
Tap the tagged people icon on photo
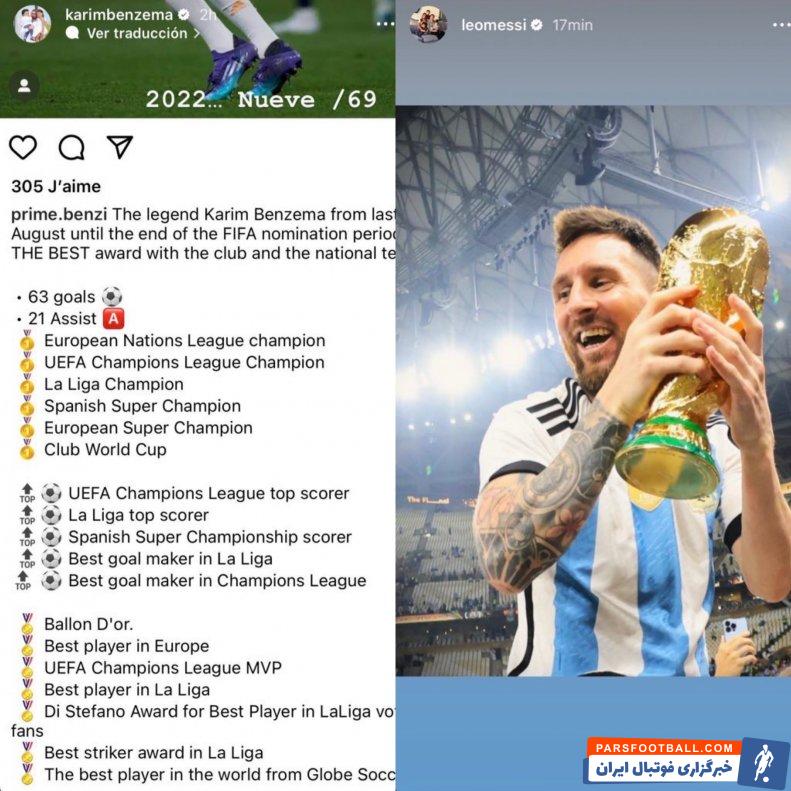coord(24,86)
